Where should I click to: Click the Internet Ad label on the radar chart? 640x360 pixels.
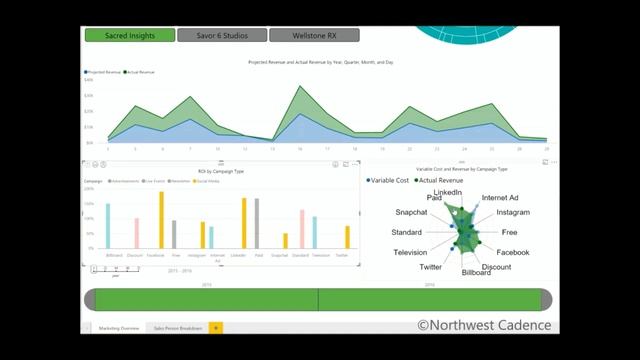pyautogui.click(x=500, y=198)
